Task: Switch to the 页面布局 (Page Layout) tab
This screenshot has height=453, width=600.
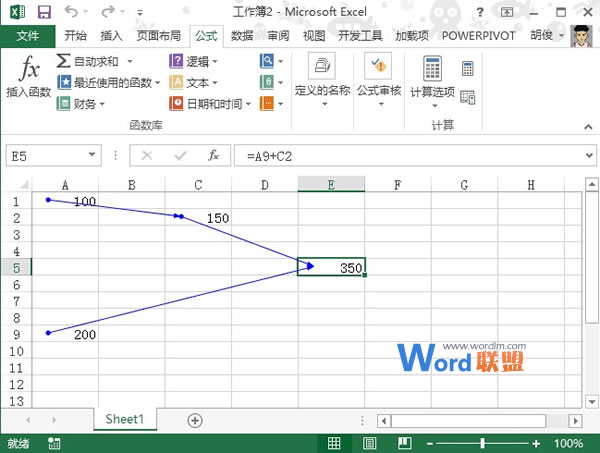Action: tap(159, 36)
